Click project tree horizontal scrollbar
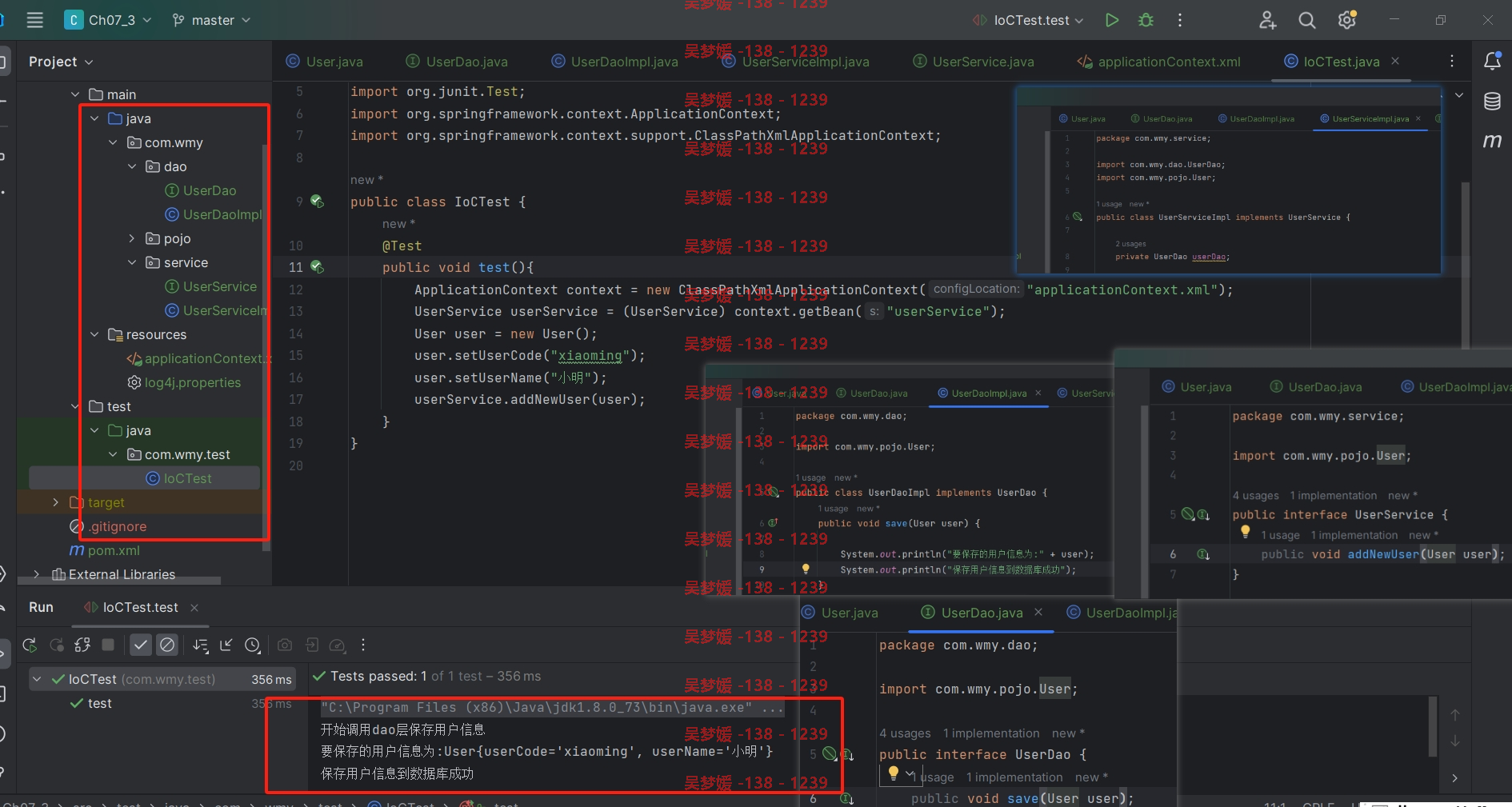This screenshot has height=807, width=1512. (x=120, y=581)
